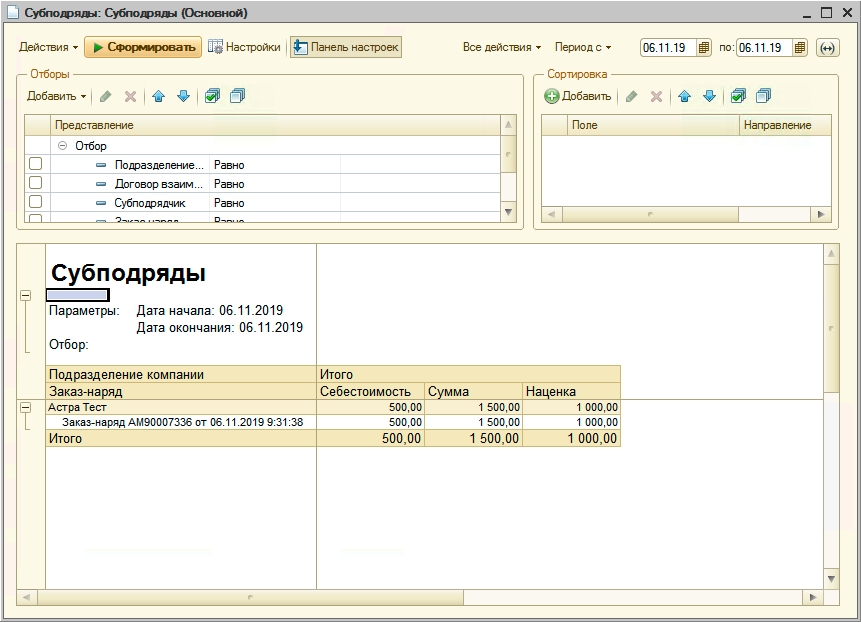Collapse the Астра Тест group
The width and height of the screenshot is (861, 622).
(x=25, y=407)
